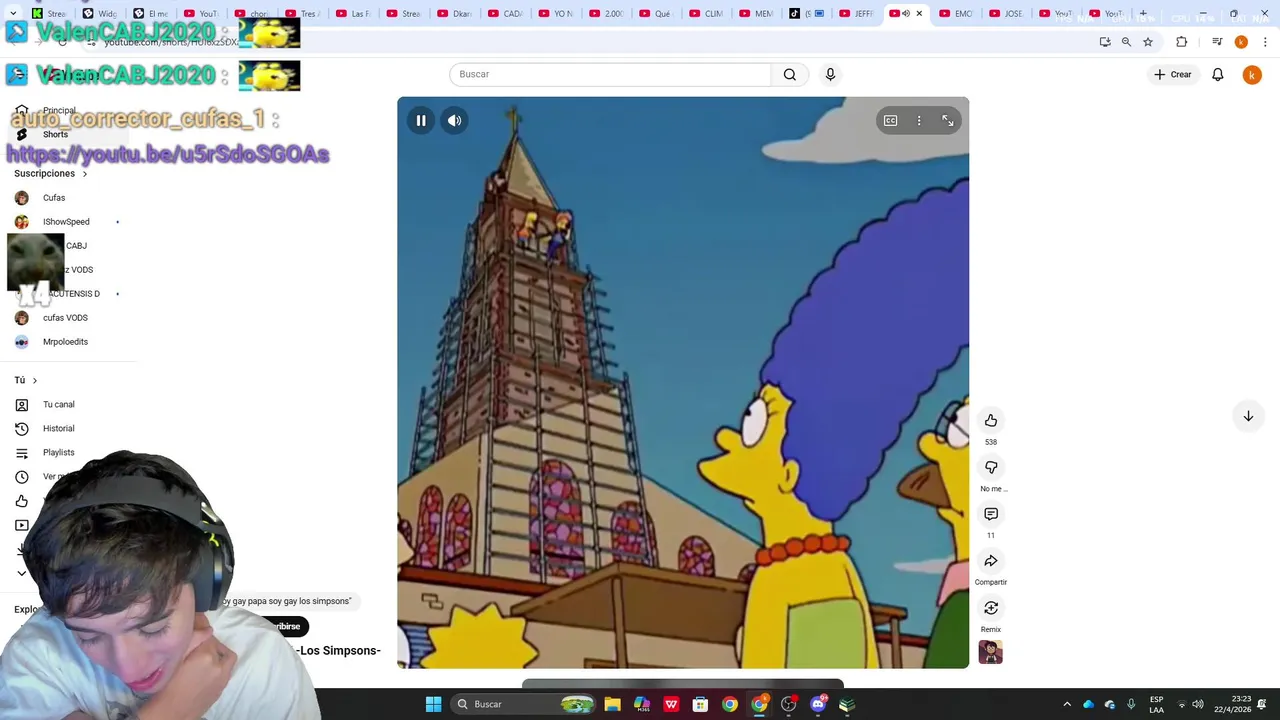
Task: Open cufas VODS subscription
Action: (x=65, y=318)
